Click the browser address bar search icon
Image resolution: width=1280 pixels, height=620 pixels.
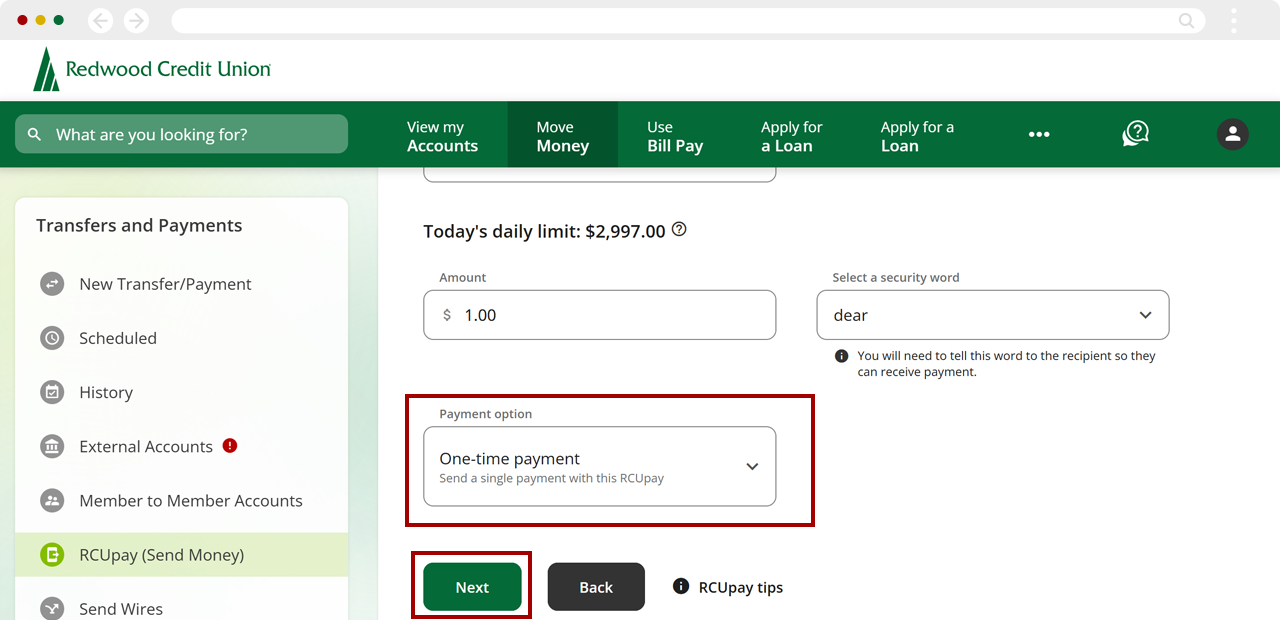[x=1186, y=20]
